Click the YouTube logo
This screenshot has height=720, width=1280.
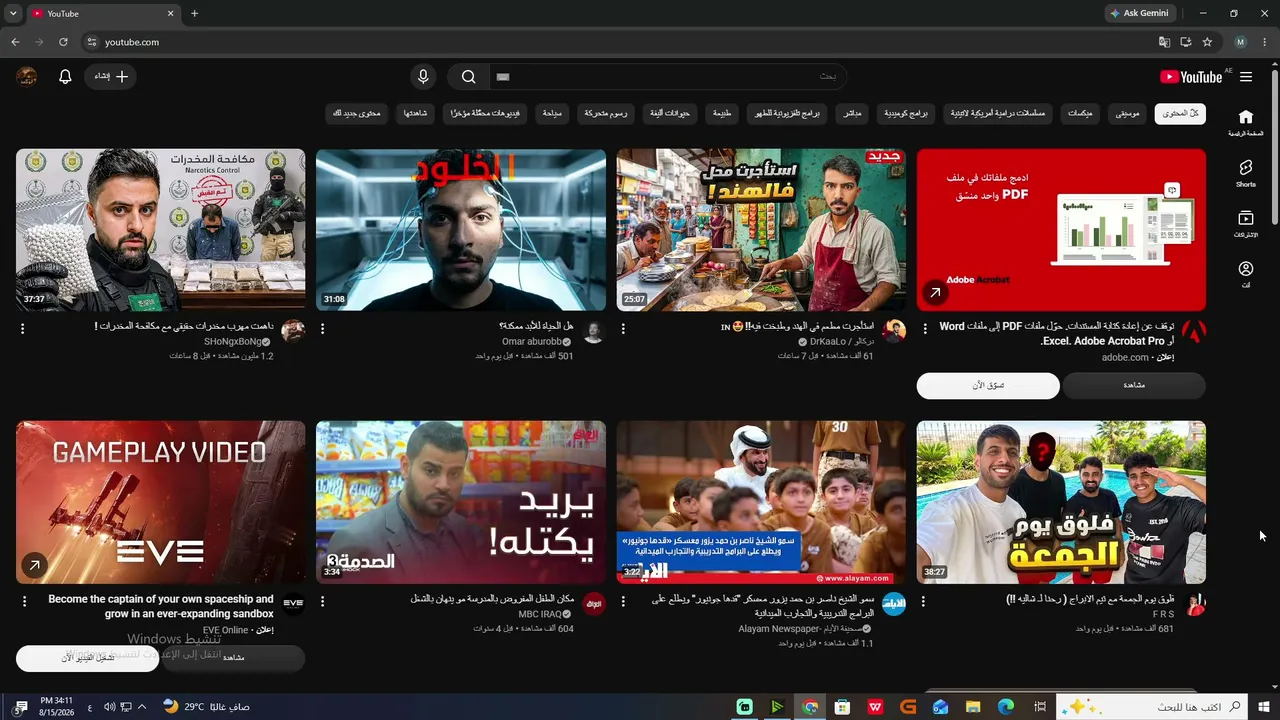(1191, 77)
